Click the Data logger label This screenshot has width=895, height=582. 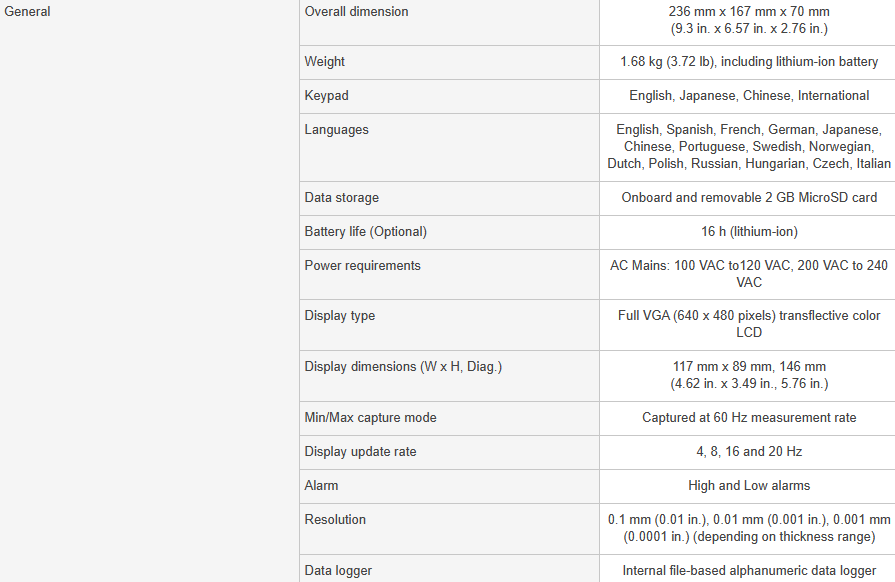(338, 571)
